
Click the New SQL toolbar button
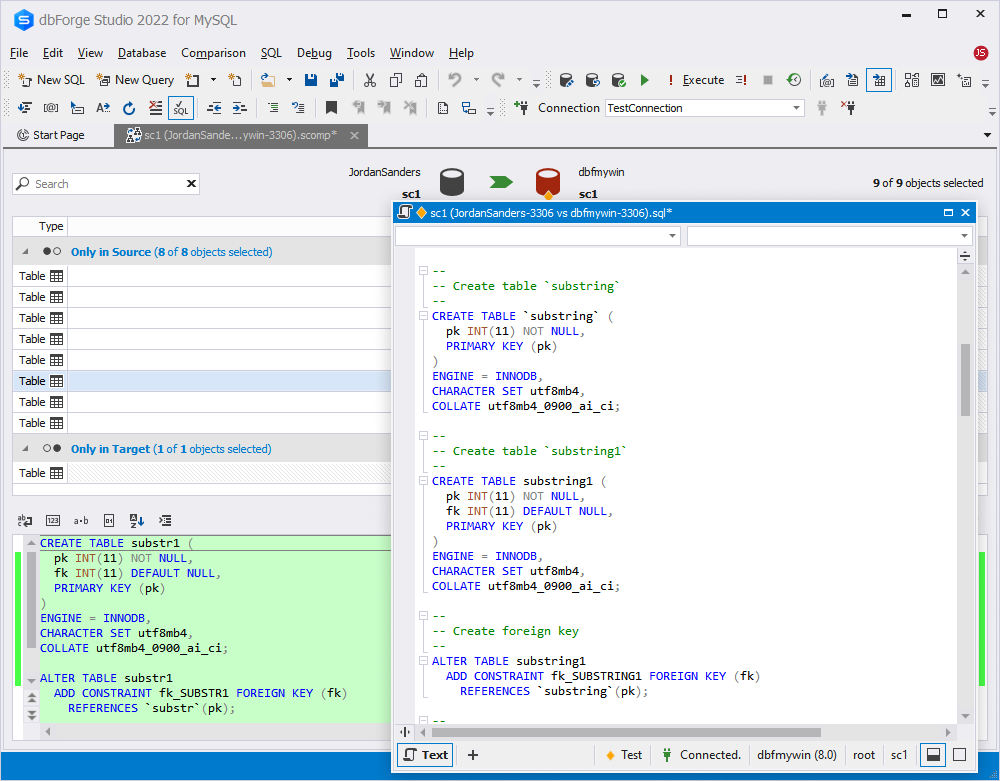click(52, 80)
